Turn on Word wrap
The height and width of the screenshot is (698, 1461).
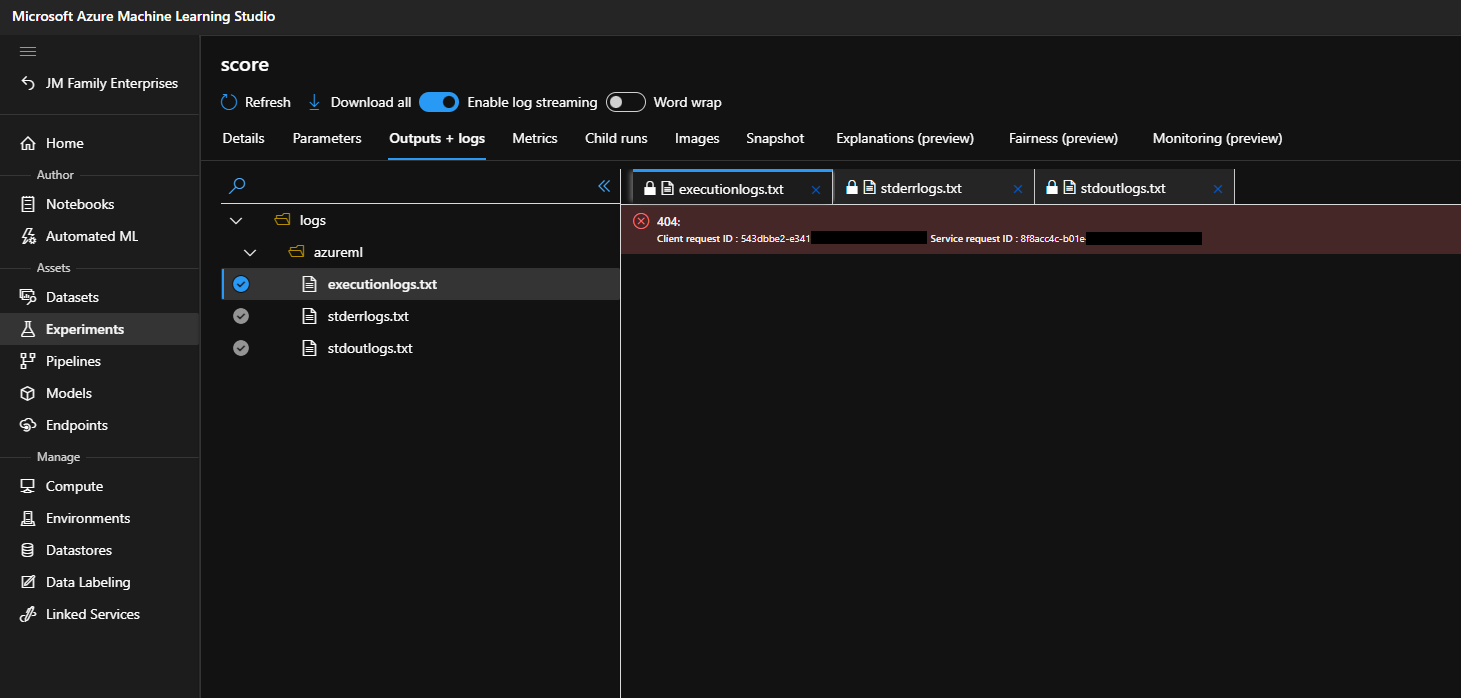click(x=625, y=101)
